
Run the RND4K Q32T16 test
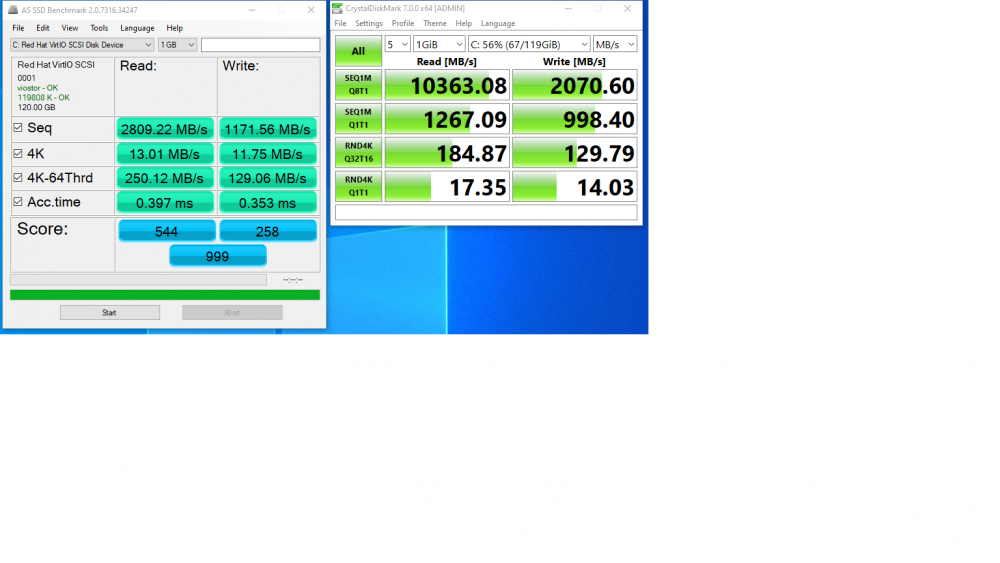pyautogui.click(x=358, y=152)
